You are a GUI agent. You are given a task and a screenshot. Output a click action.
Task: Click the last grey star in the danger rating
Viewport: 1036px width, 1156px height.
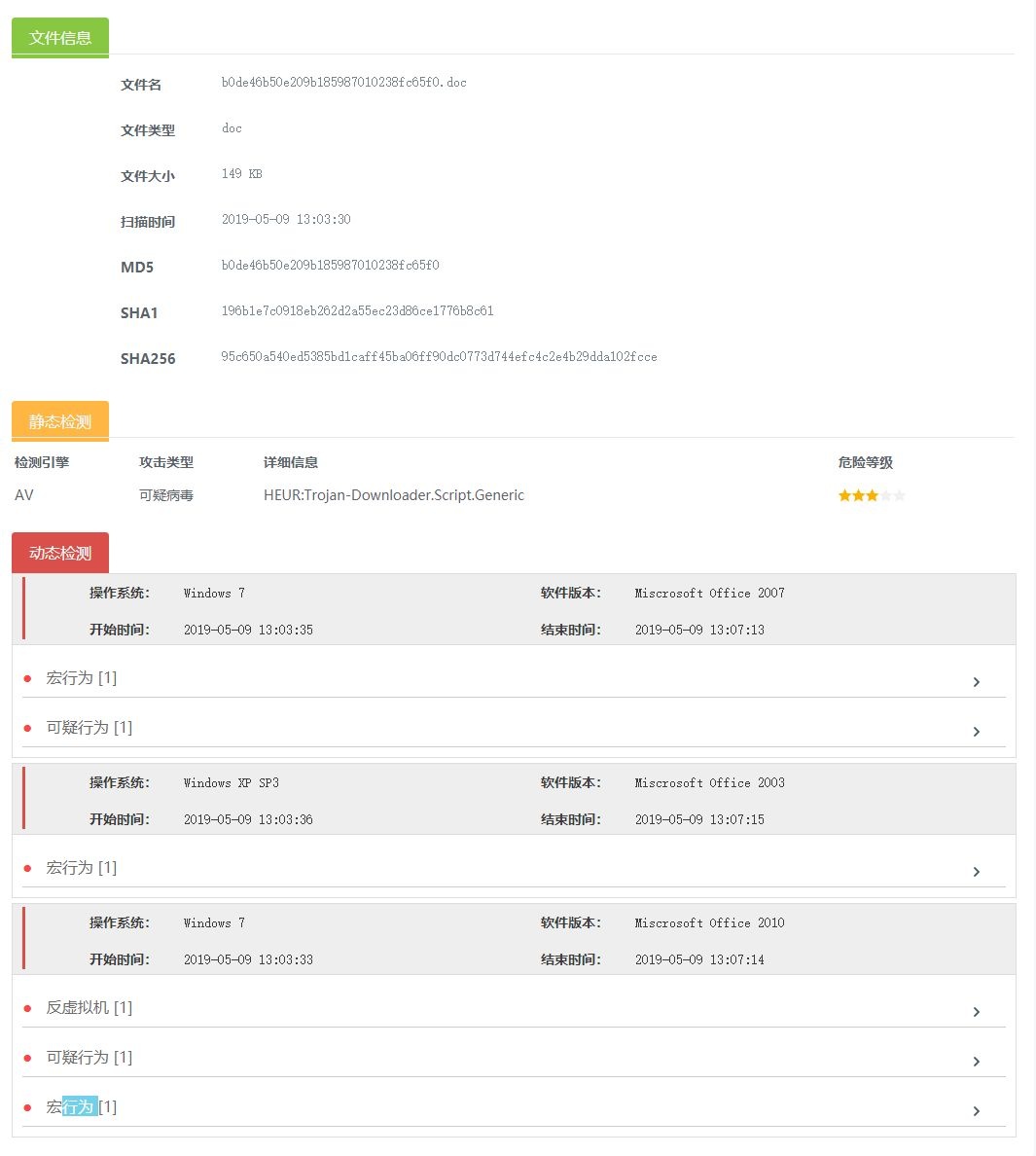click(900, 495)
